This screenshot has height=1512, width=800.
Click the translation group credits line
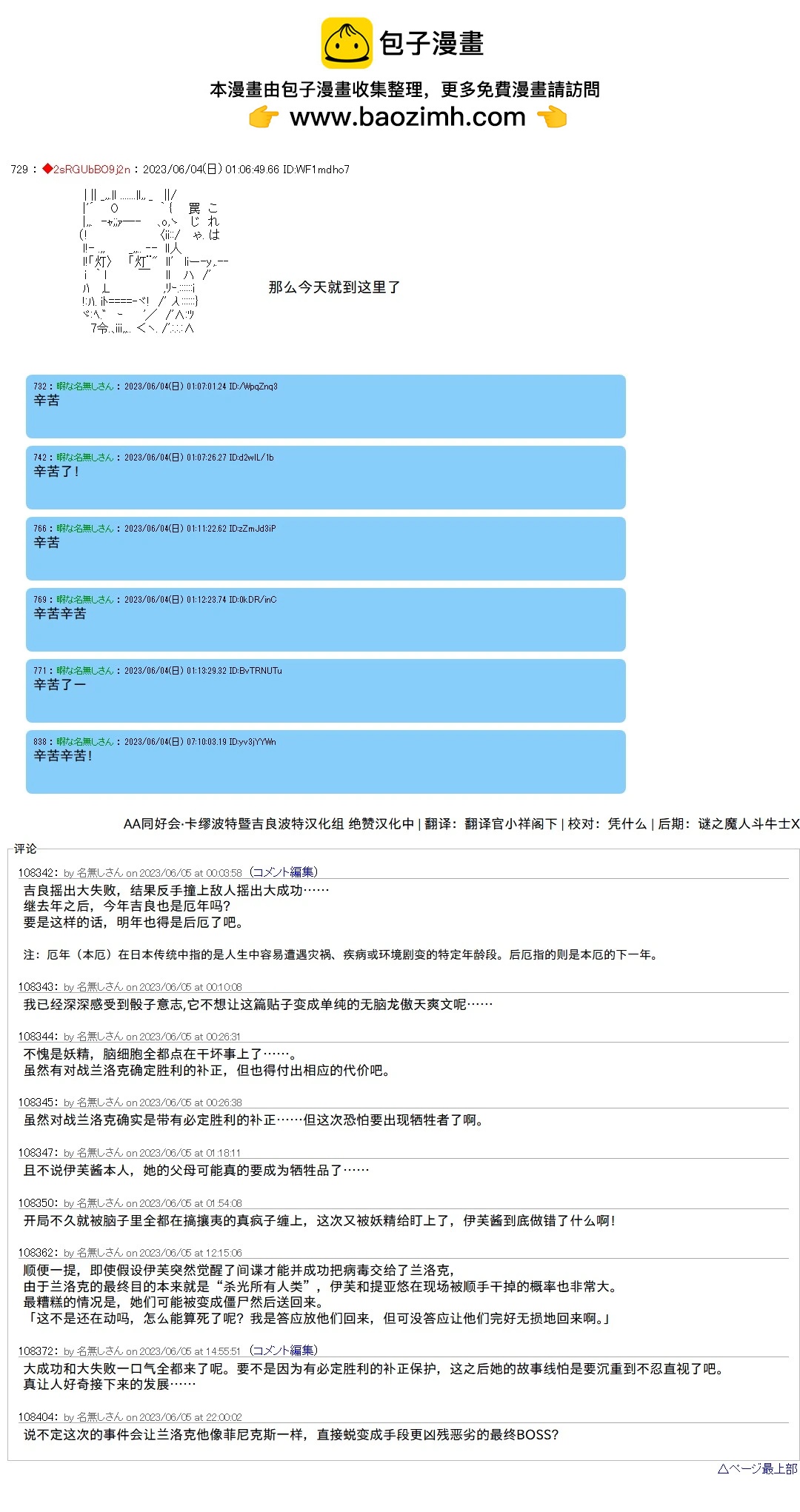point(461,823)
